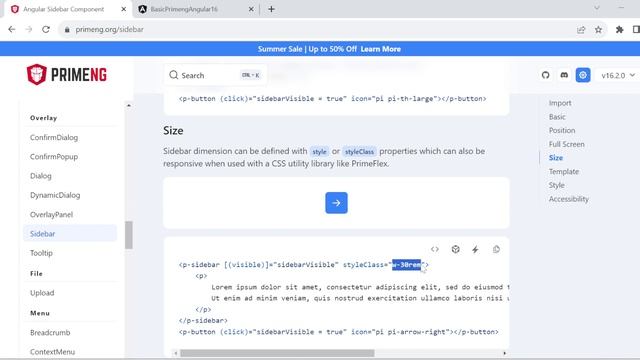Jump to Full Screen section
Viewport: 640px width, 360px height.
point(567,144)
